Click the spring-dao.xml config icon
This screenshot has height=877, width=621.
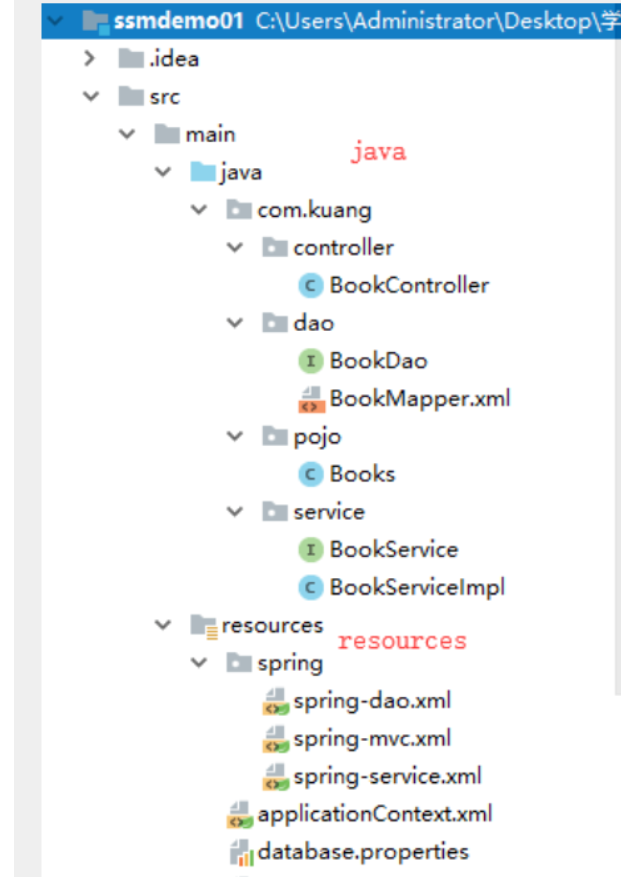coord(275,701)
